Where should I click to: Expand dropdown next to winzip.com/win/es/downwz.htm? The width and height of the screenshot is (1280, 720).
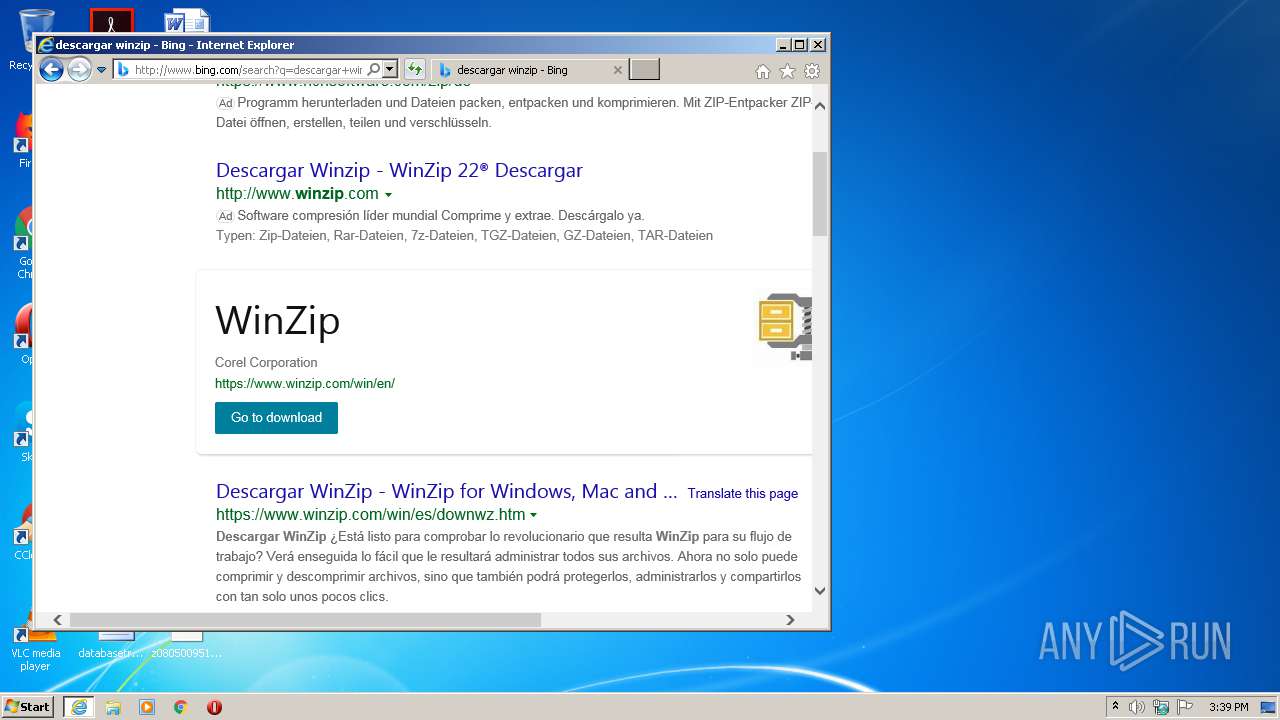(x=533, y=515)
